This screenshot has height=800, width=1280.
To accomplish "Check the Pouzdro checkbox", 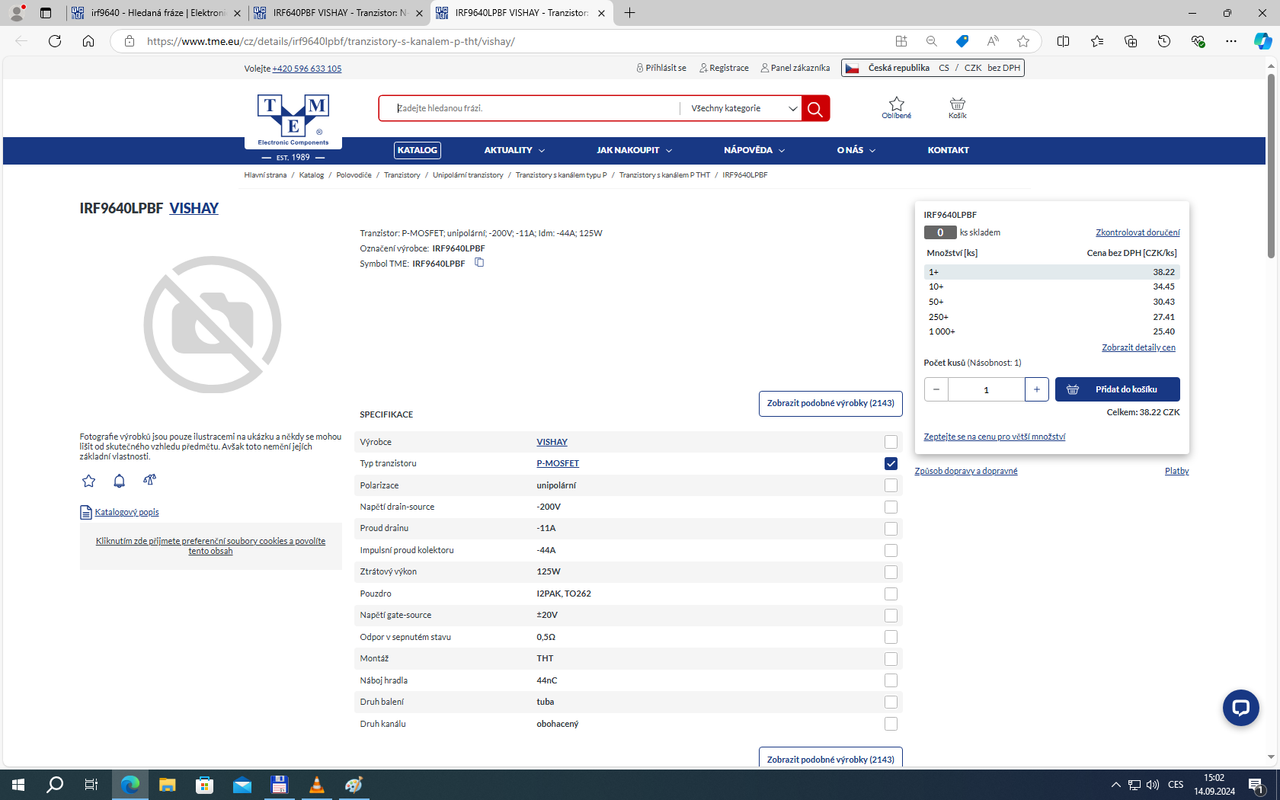I will click(x=891, y=593).
